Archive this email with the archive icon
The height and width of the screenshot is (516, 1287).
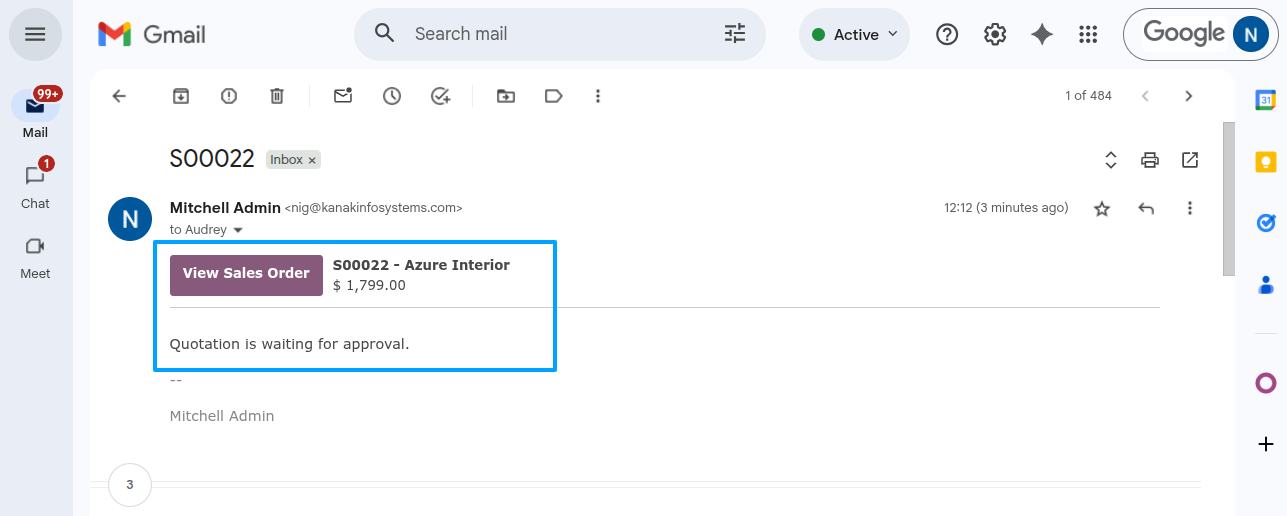pos(181,96)
